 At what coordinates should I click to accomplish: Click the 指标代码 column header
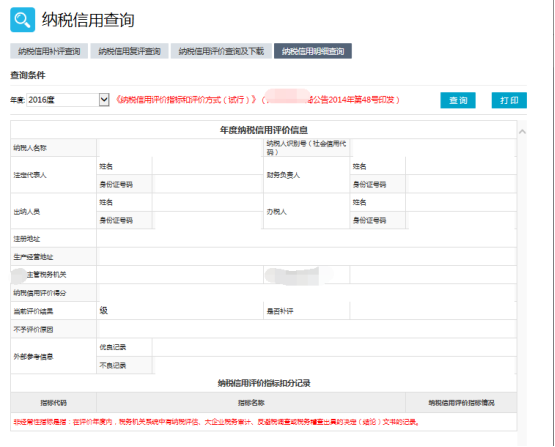[53, 402]
